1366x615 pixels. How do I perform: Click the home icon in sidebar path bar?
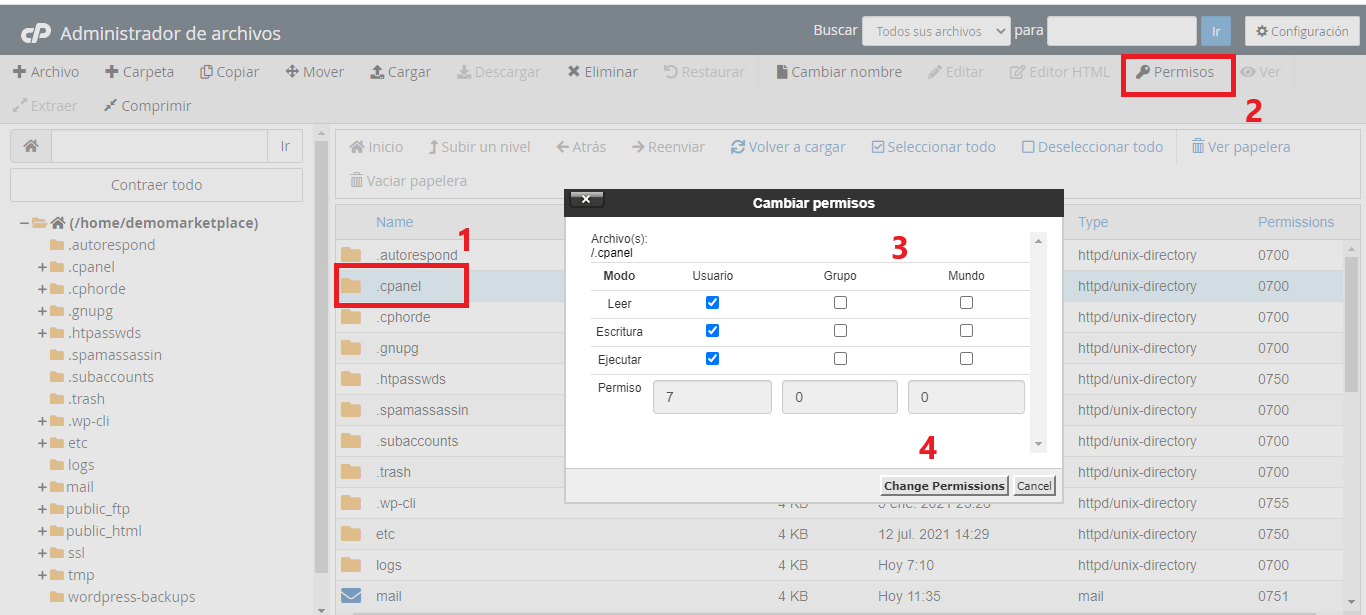point(31,146)
